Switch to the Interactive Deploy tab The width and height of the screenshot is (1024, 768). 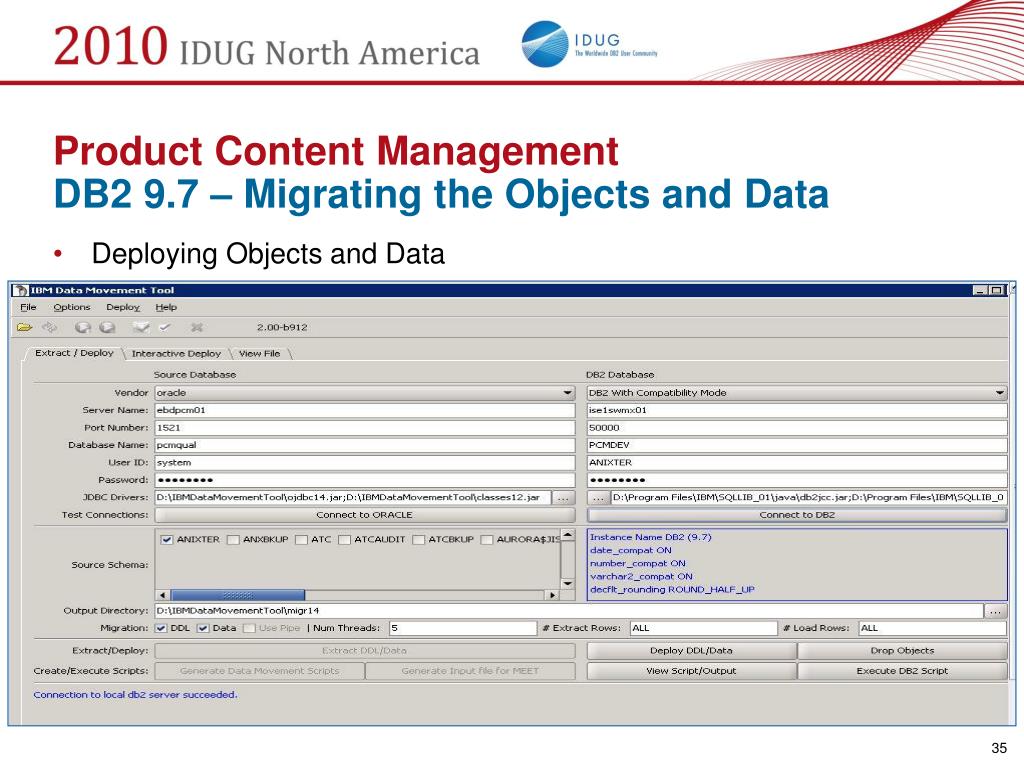(x=176, y=353)
